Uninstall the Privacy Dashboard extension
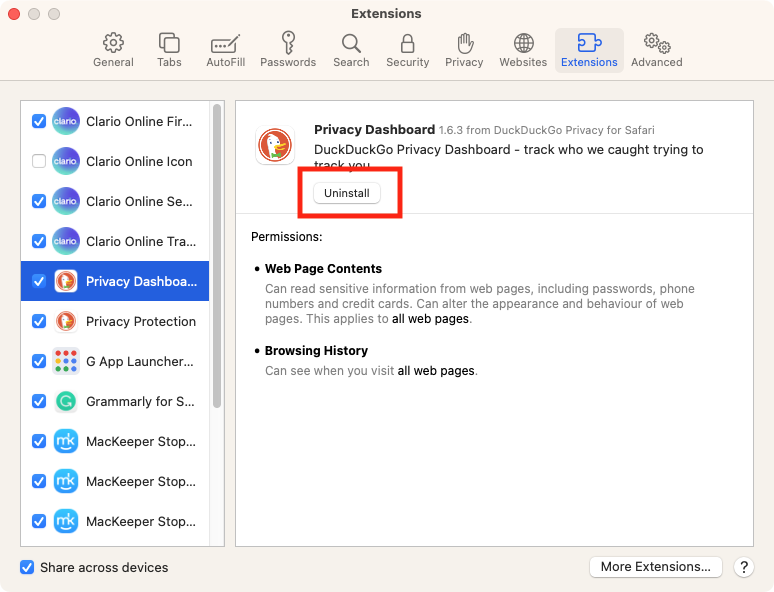This screenshot has height=592, width=774. pos(347,193)
